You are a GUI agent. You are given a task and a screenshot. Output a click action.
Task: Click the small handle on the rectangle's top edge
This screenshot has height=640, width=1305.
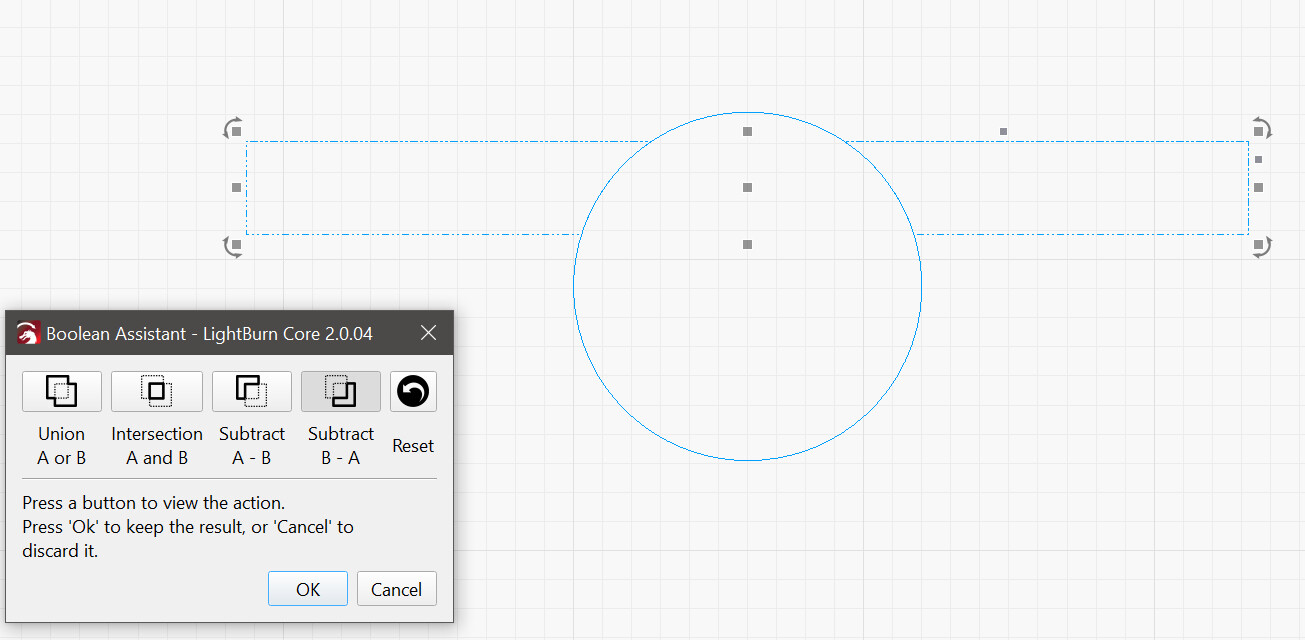tap(1003, 131)
